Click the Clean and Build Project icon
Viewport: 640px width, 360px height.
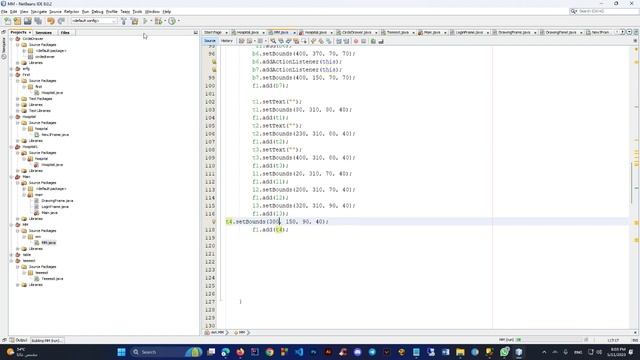[134, 21]
